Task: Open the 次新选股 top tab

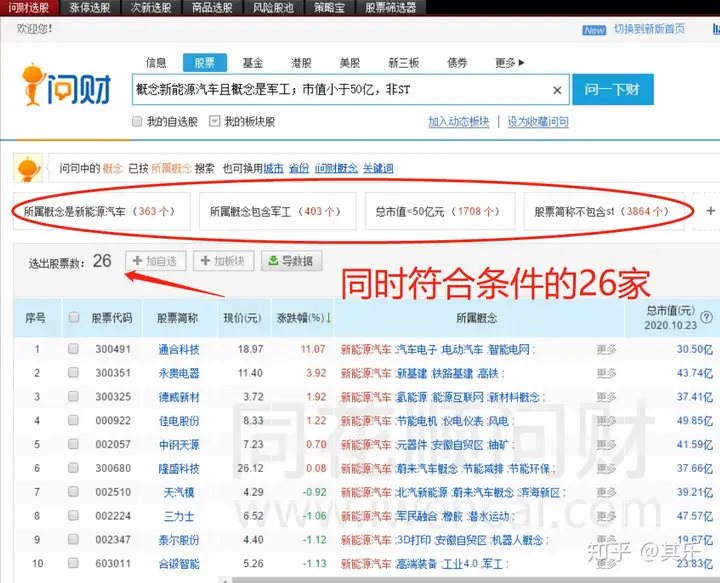Action: coord(151,7)
